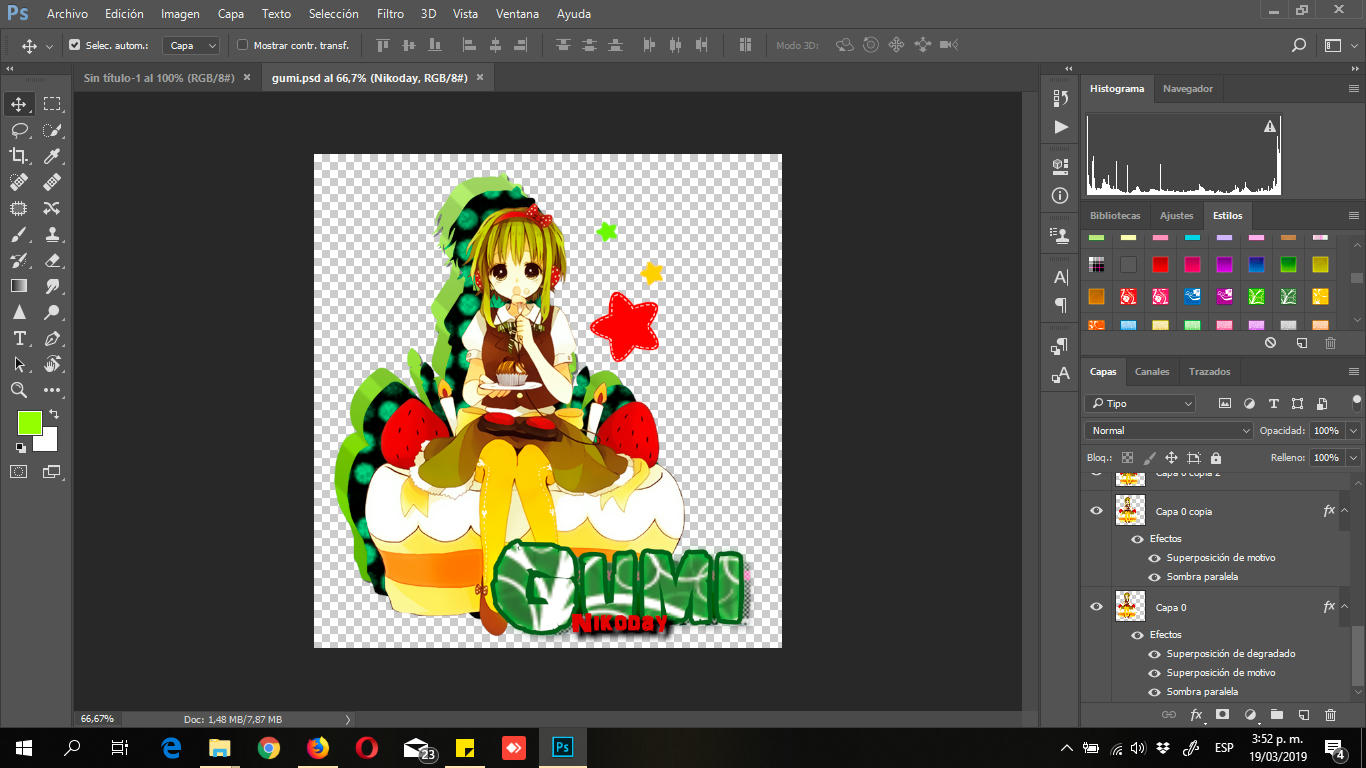The height and width of the screenshot is (768, 1366).
Task: Switch to the Canales tab
Action: [x=1152, y=372]
